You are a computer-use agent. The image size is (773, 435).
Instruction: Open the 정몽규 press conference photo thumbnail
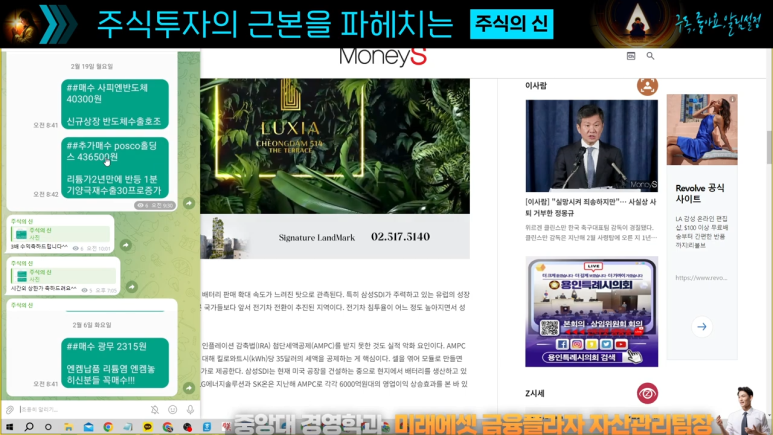click(592, 146)
